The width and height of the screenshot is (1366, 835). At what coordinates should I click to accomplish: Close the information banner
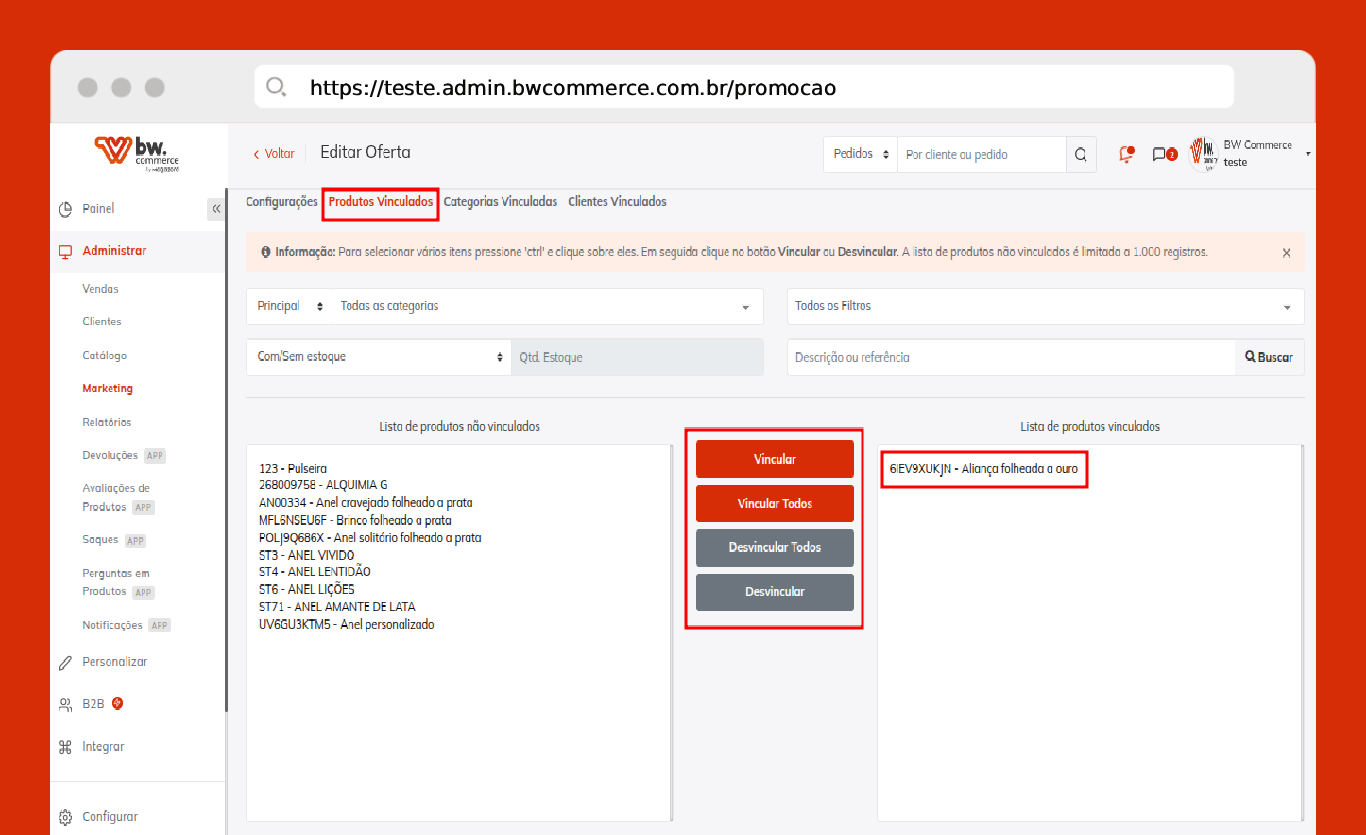point(1286,253)
